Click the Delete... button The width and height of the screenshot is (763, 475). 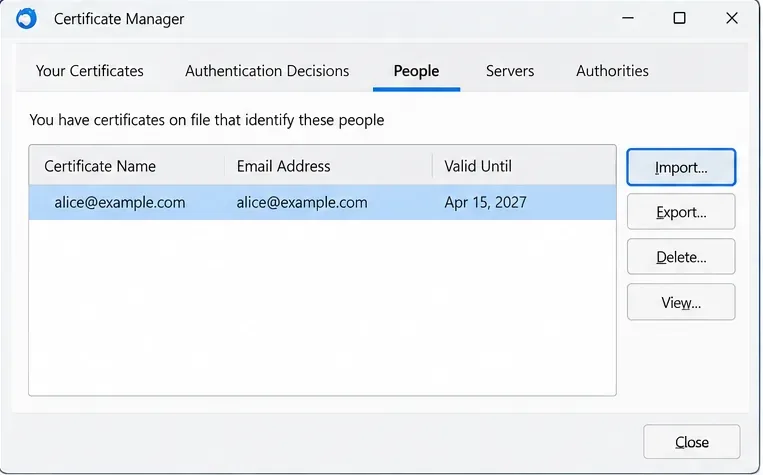pyautogui.click(x=681, y=257)
